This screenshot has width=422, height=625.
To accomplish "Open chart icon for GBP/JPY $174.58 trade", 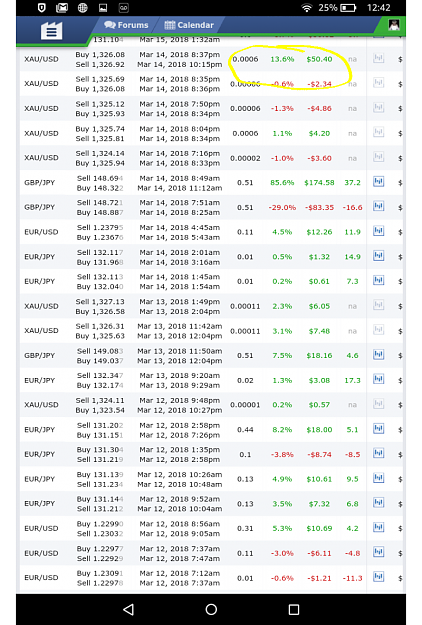I will (x=378, y=182).
